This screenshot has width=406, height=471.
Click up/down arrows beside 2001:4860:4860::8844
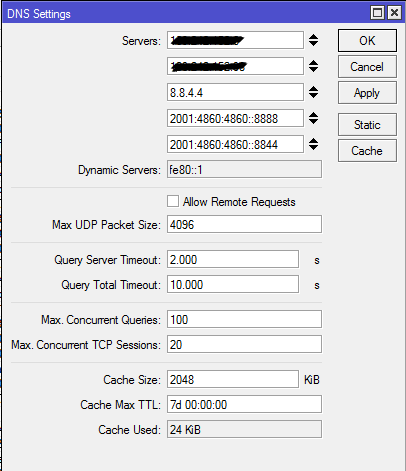click(x=313, y=144)
